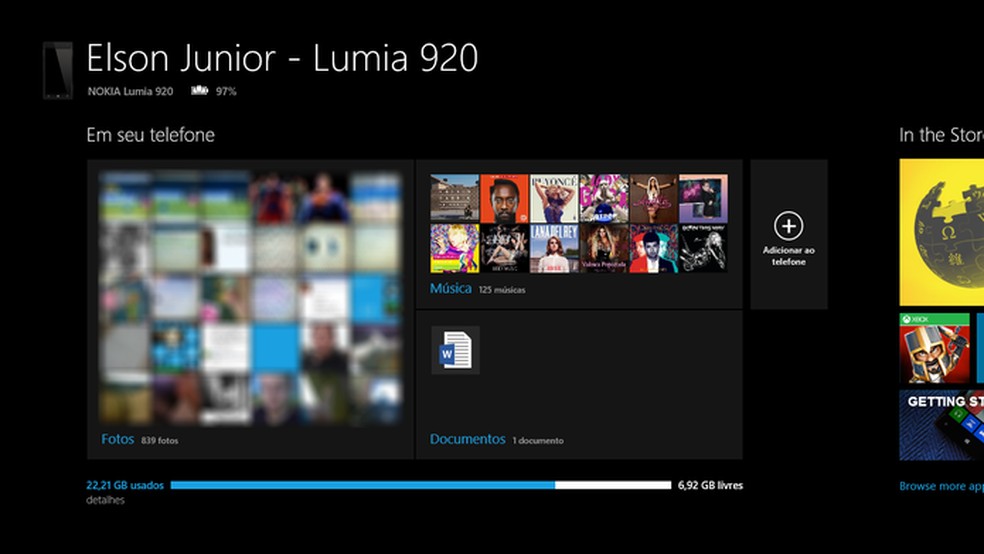Click the 125 músicas count
984x554 pixels.
point(502,290)
